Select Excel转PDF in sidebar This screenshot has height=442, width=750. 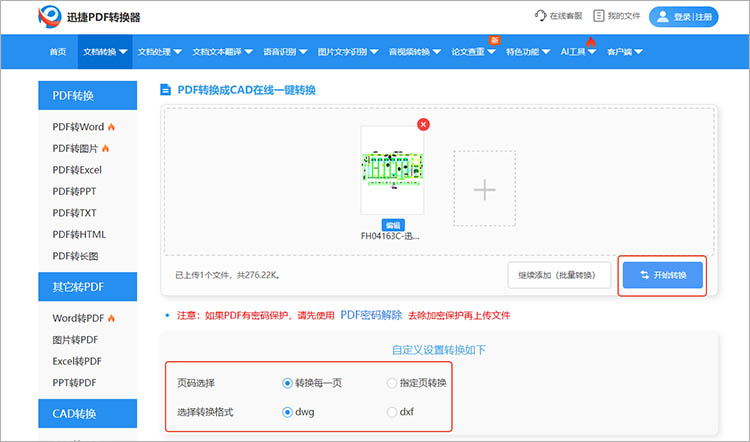click(x=77, y=361)
